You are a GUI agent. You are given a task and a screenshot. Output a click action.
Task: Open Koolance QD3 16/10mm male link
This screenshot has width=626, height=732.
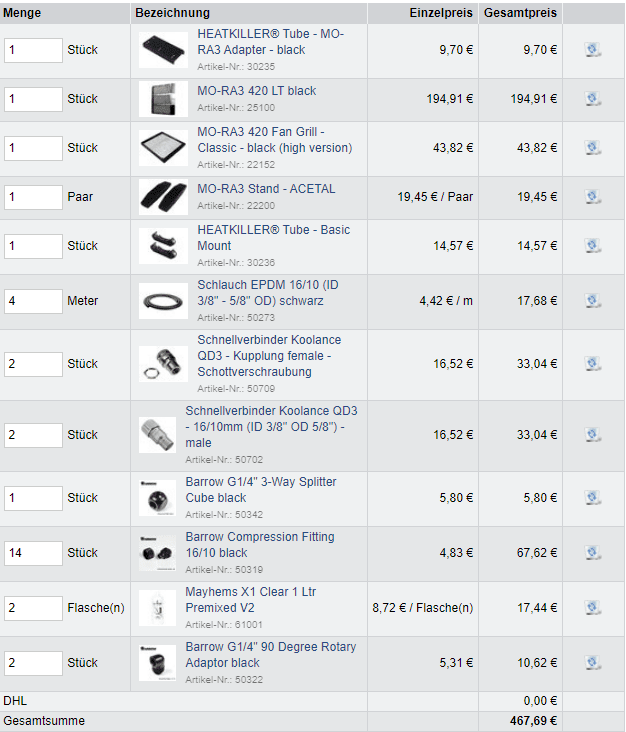[x=271, y=427]
